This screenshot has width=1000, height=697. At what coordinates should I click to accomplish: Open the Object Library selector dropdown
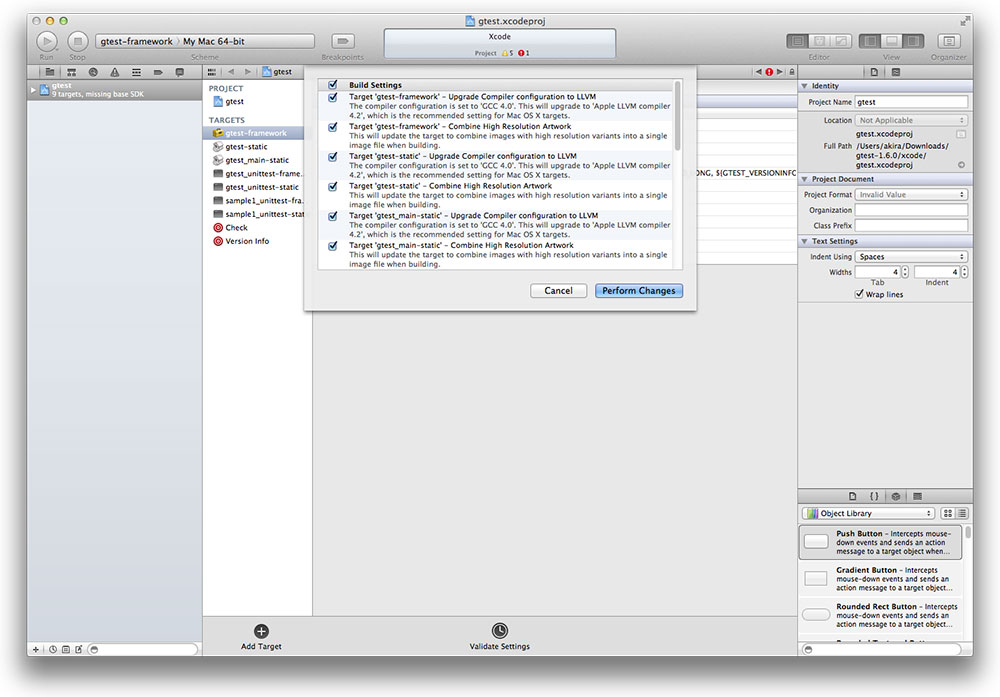(869, 513)
